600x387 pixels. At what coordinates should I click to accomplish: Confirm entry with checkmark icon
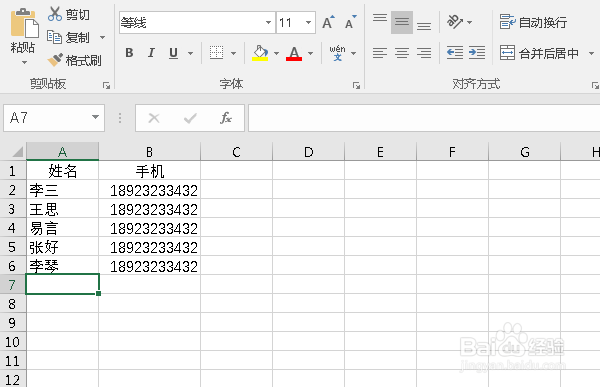pyautogui.click(x=190, y=118)
